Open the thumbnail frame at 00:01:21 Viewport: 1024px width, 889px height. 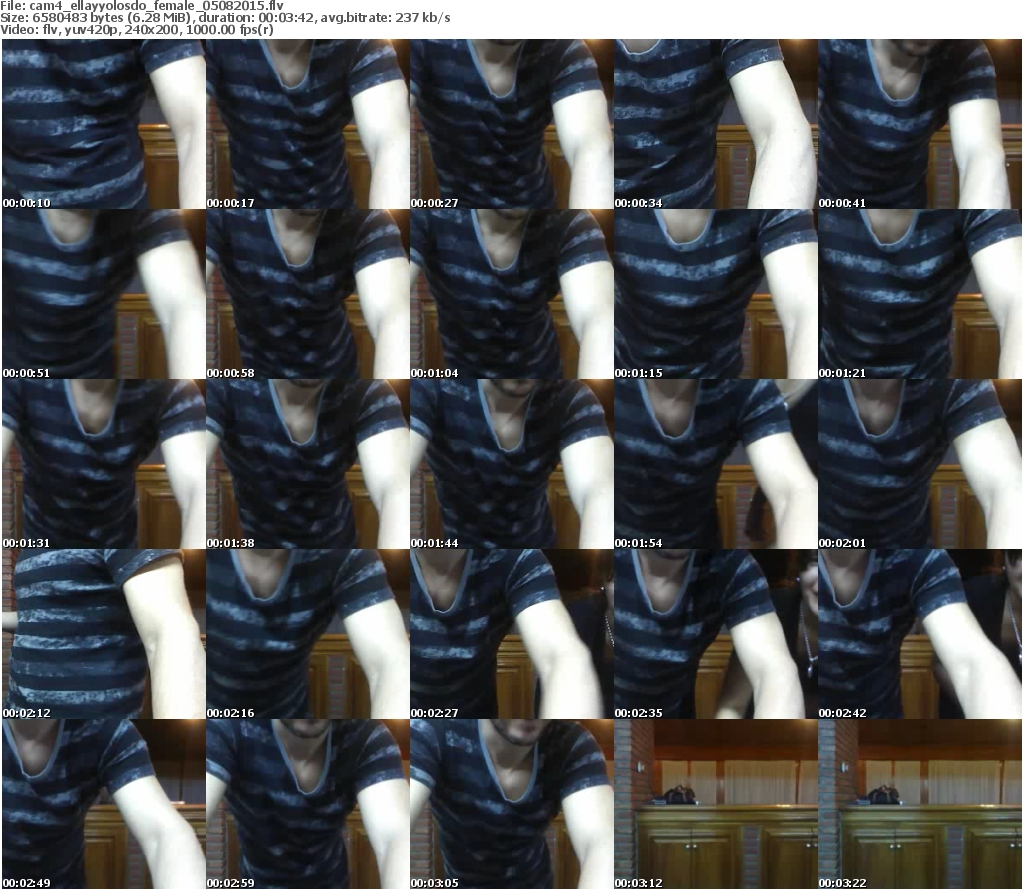[x=920, y=294]
